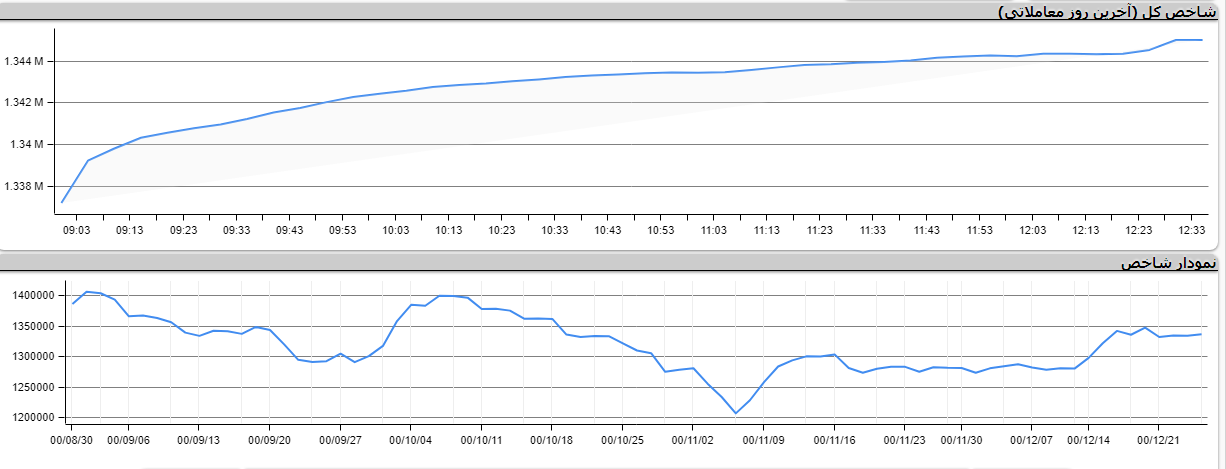Select the 12:33 time axis label
This screenshot has width=1226, height=469.
tap(1191, 230)
